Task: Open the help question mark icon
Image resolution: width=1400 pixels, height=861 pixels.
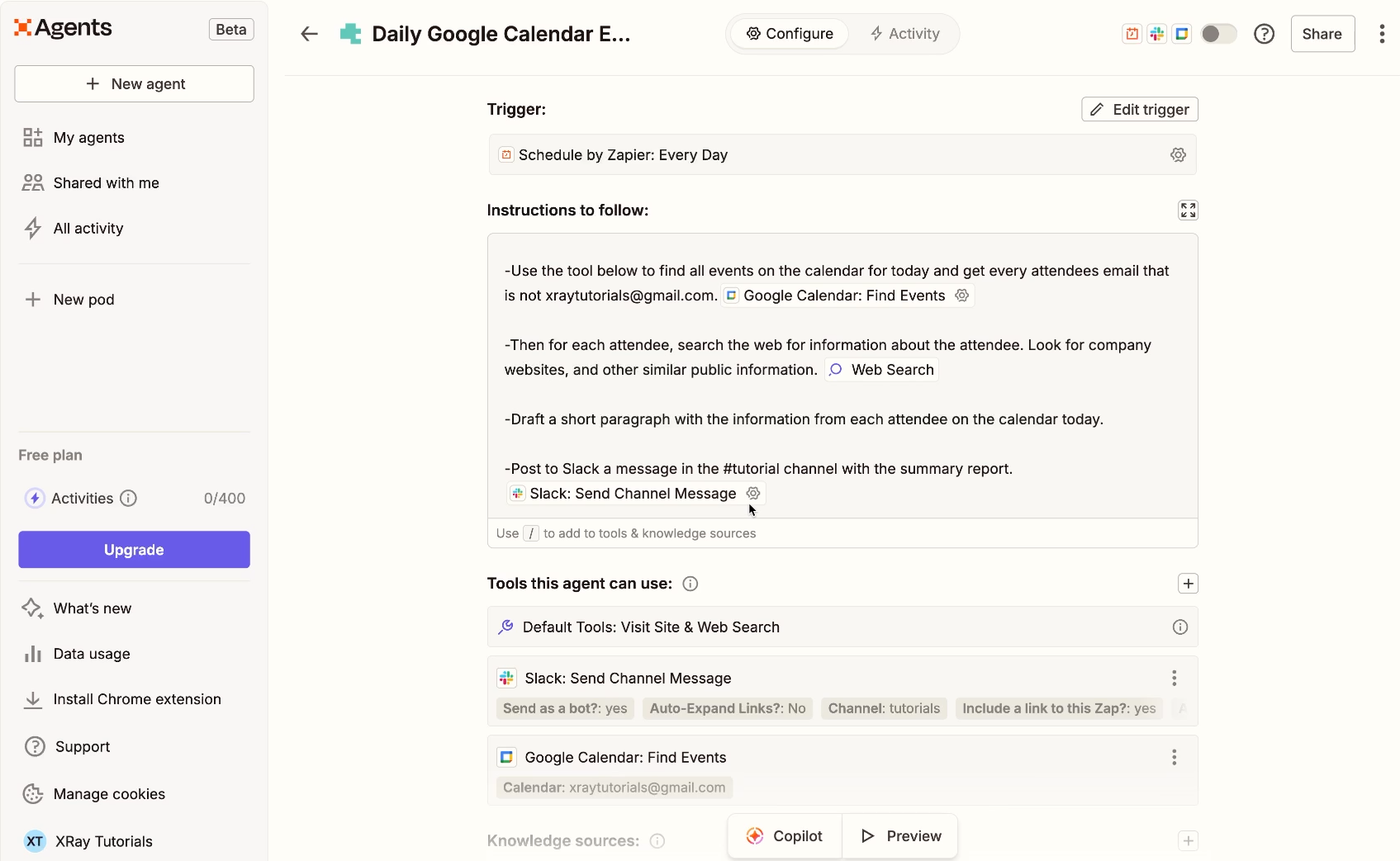Action: click(1263, 34)
